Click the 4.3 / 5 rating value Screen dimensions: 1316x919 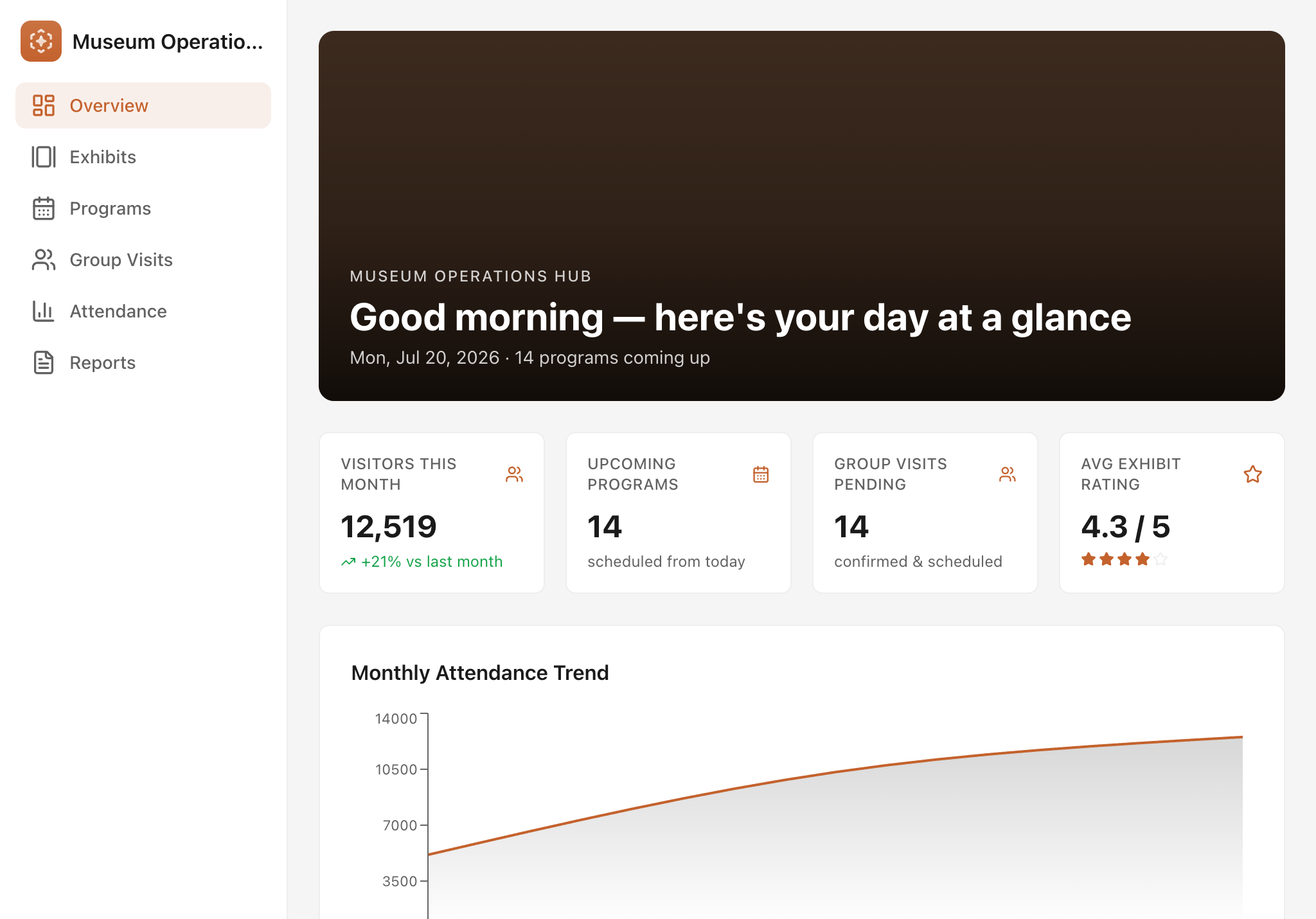[x=1126, y=527]
